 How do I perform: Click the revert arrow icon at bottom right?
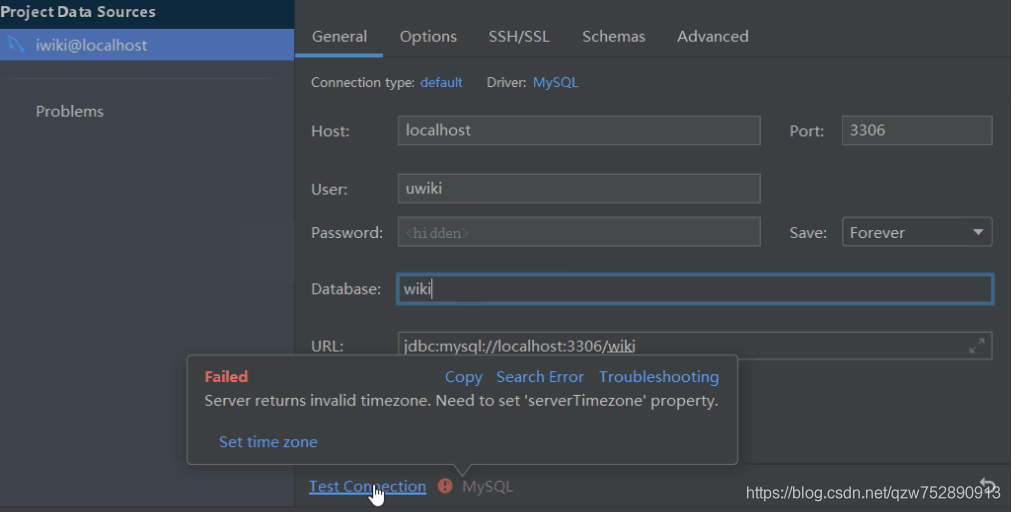click(x=988, y=485)
